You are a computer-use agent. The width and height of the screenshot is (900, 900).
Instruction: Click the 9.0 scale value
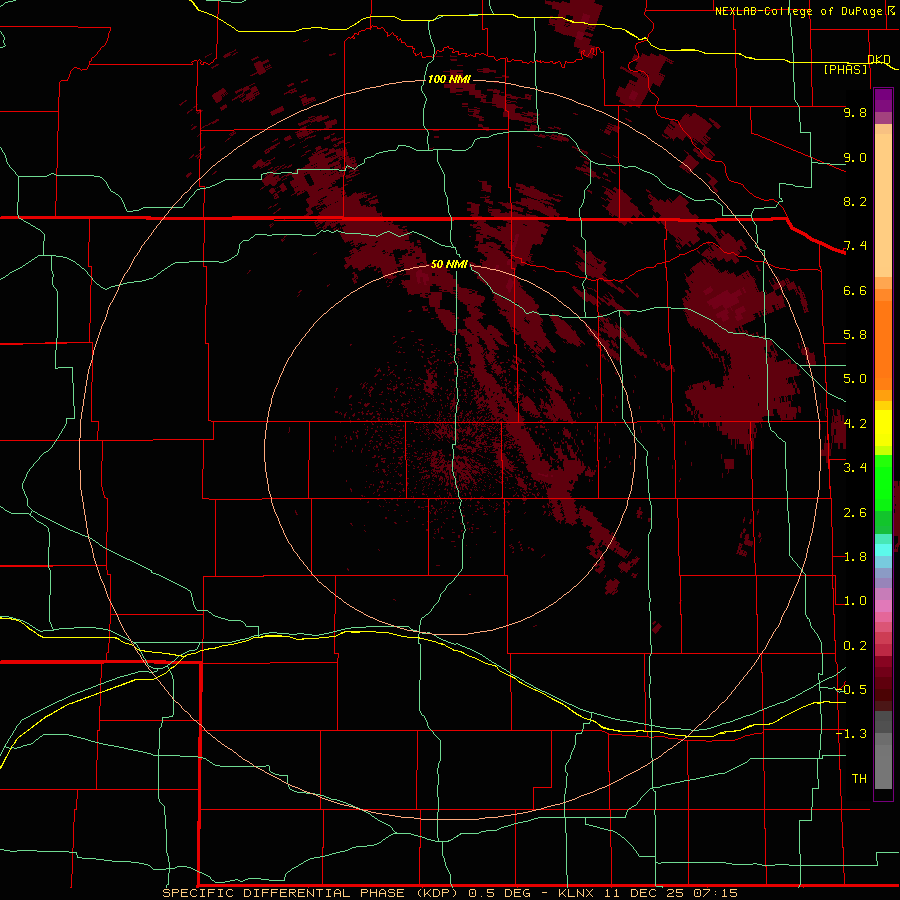click(x=855, y=157)
